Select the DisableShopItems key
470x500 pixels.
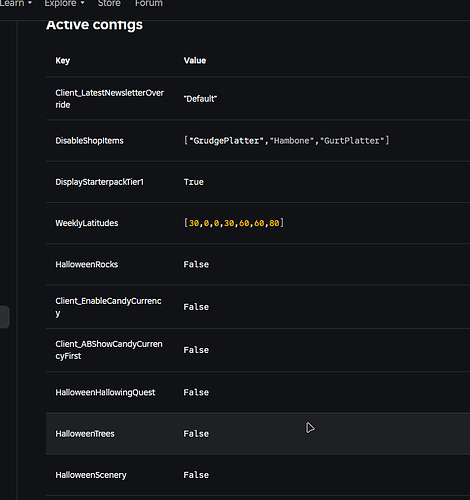click(x=89, y=141)
